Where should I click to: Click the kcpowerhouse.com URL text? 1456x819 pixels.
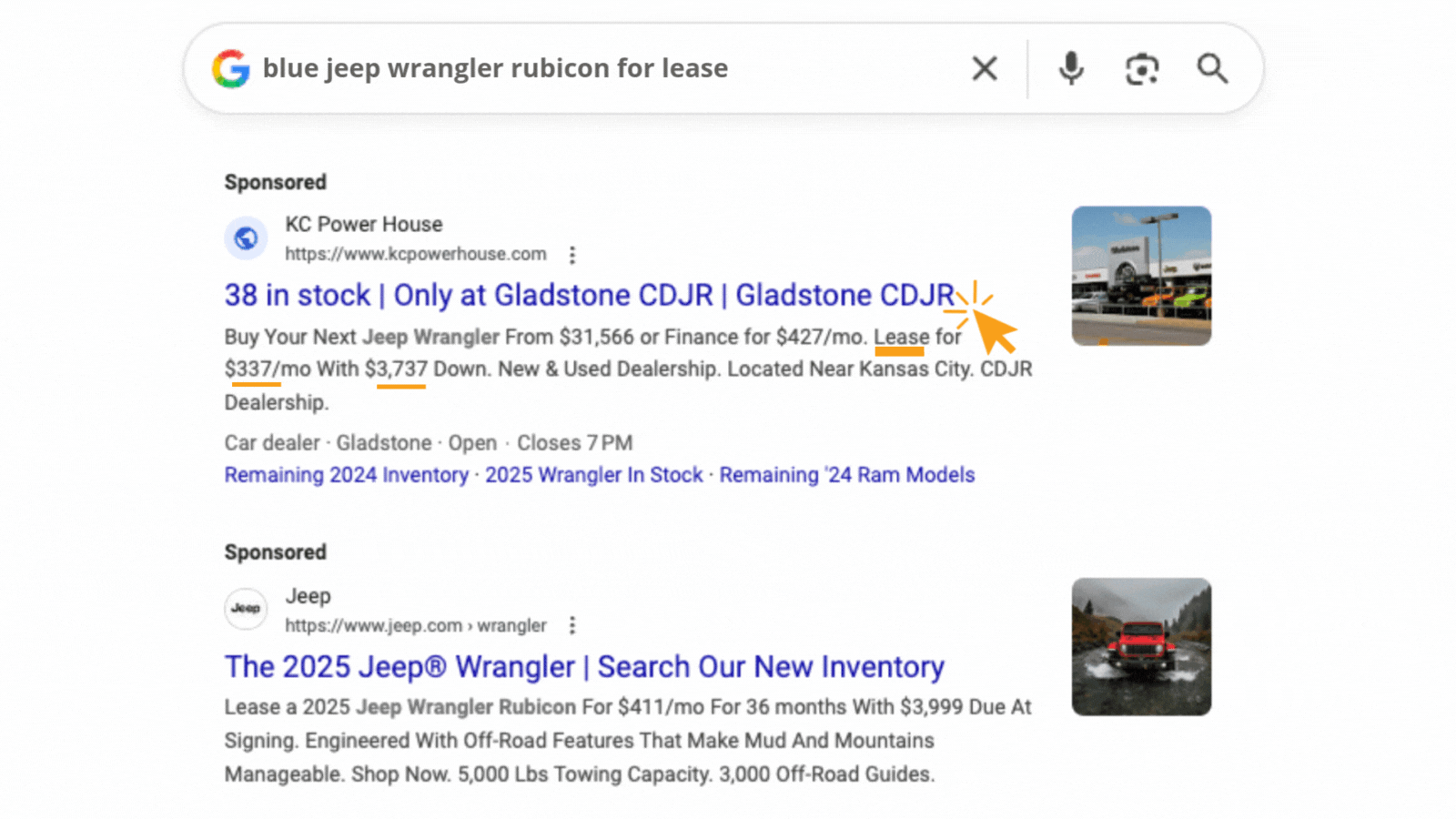pos(416,254)
